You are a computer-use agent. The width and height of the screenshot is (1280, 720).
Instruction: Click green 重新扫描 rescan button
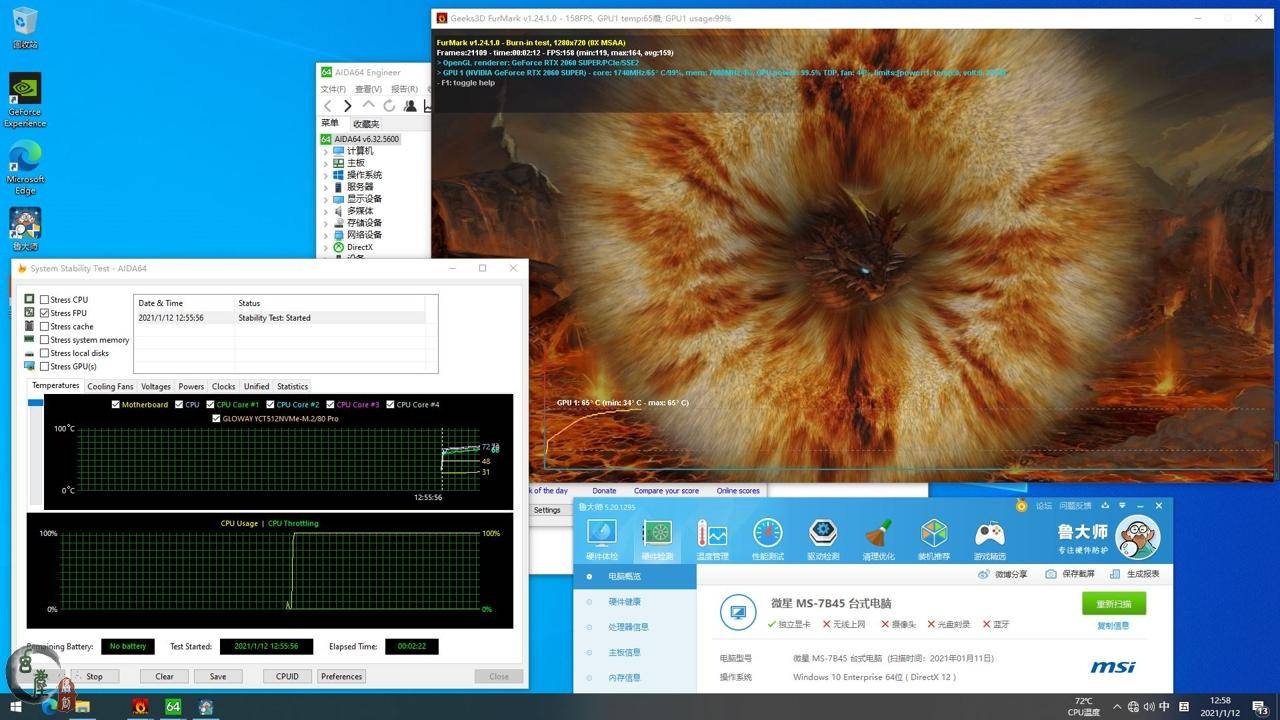pos(1114,604)
